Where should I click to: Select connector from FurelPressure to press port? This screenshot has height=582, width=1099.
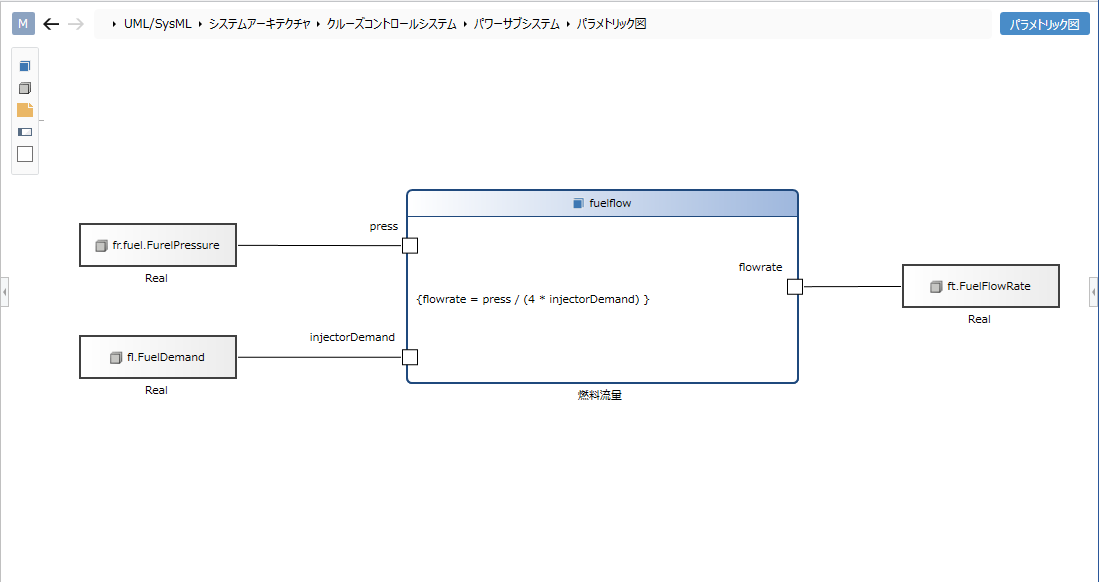pyautogui.click(x=320, y=245)
